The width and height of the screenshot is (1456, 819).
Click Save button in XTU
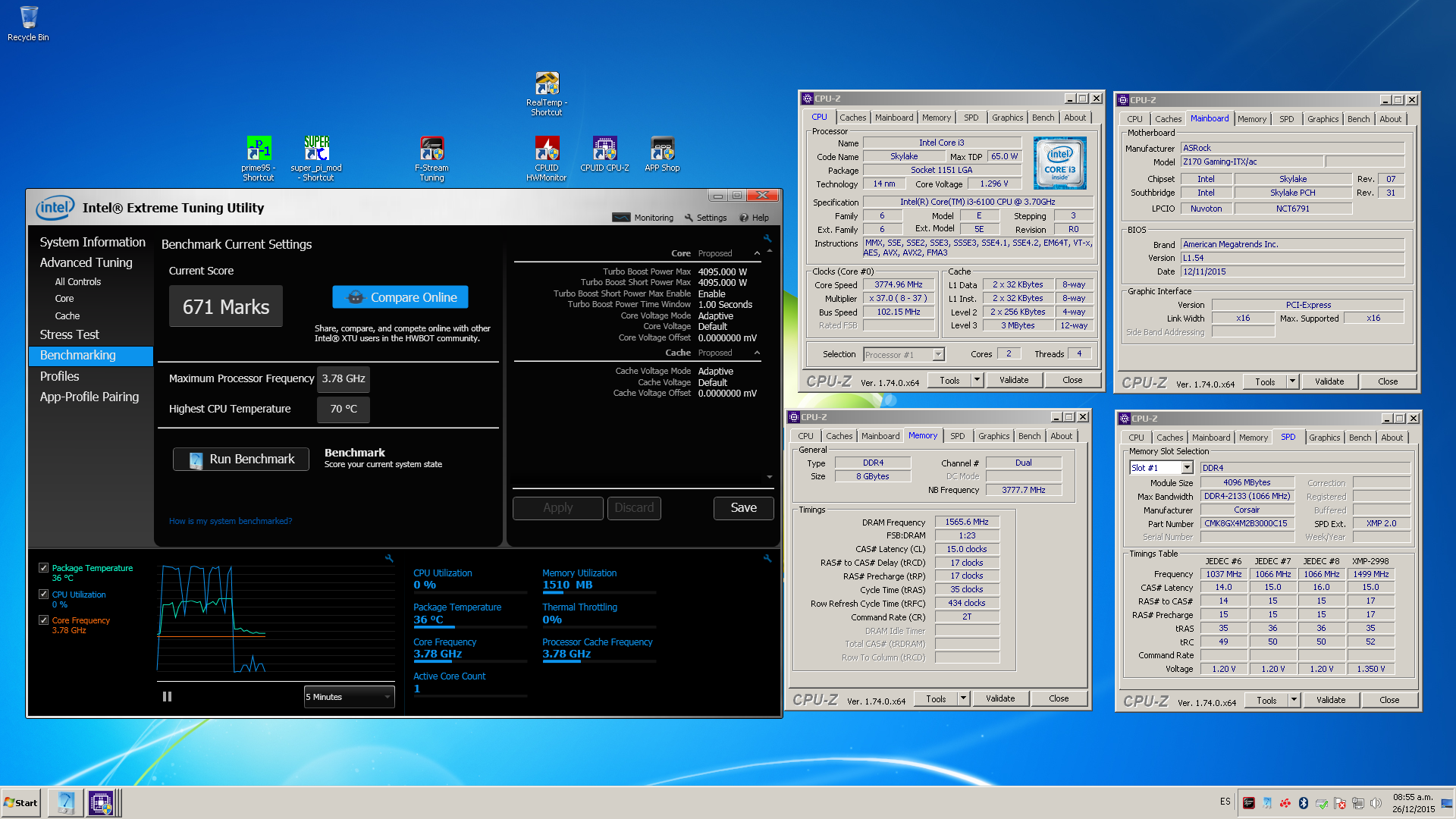coord(743,508)
